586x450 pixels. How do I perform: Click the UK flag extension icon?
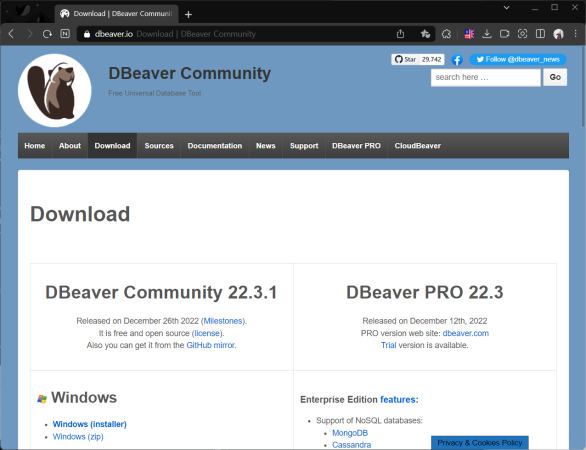point(469,34)
